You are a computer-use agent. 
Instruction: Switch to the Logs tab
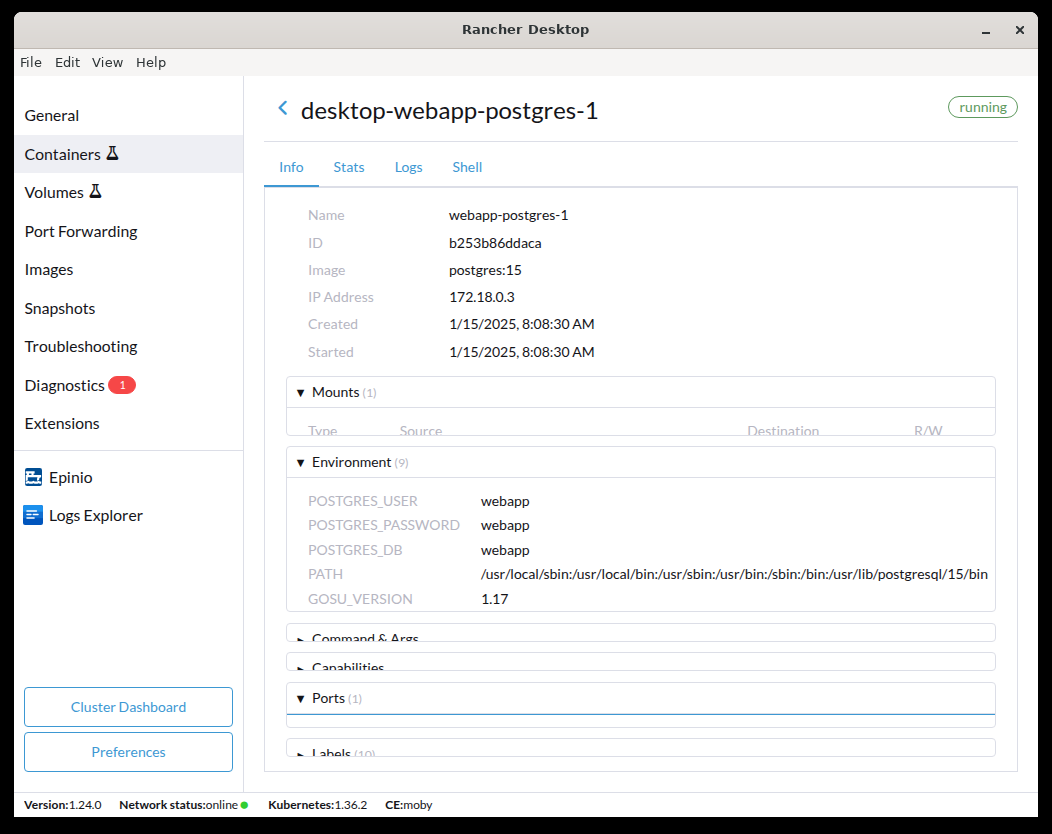[x=409, y=167]
